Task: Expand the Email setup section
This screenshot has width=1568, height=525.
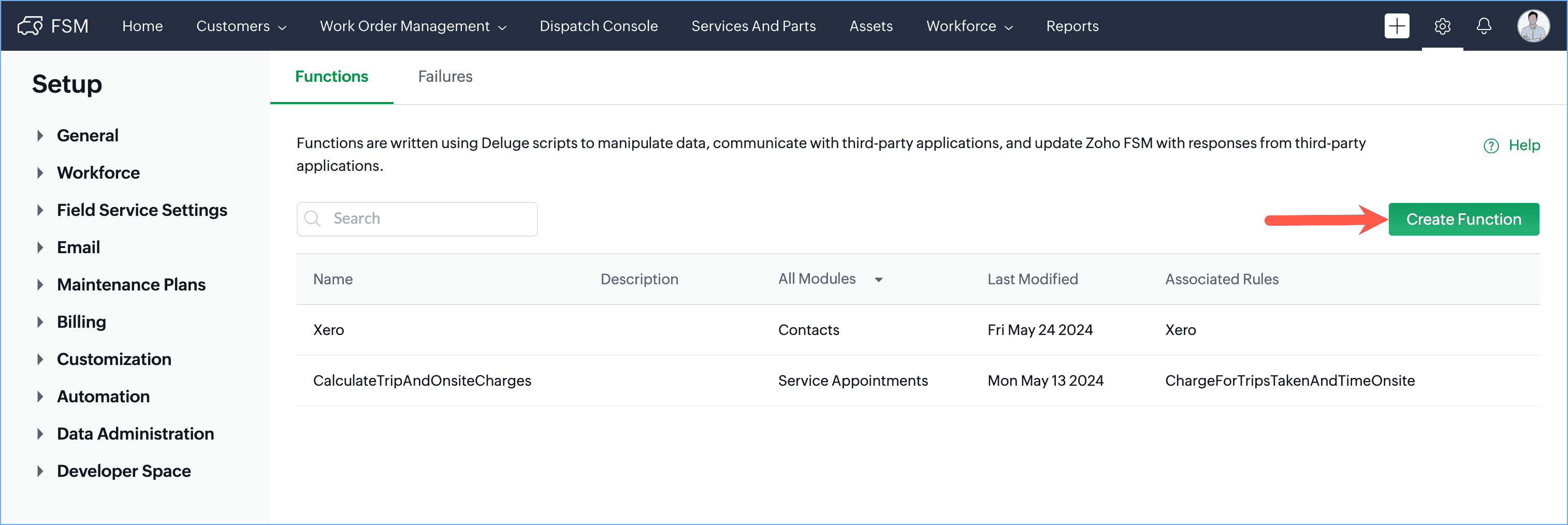Action: pos(40,247)
